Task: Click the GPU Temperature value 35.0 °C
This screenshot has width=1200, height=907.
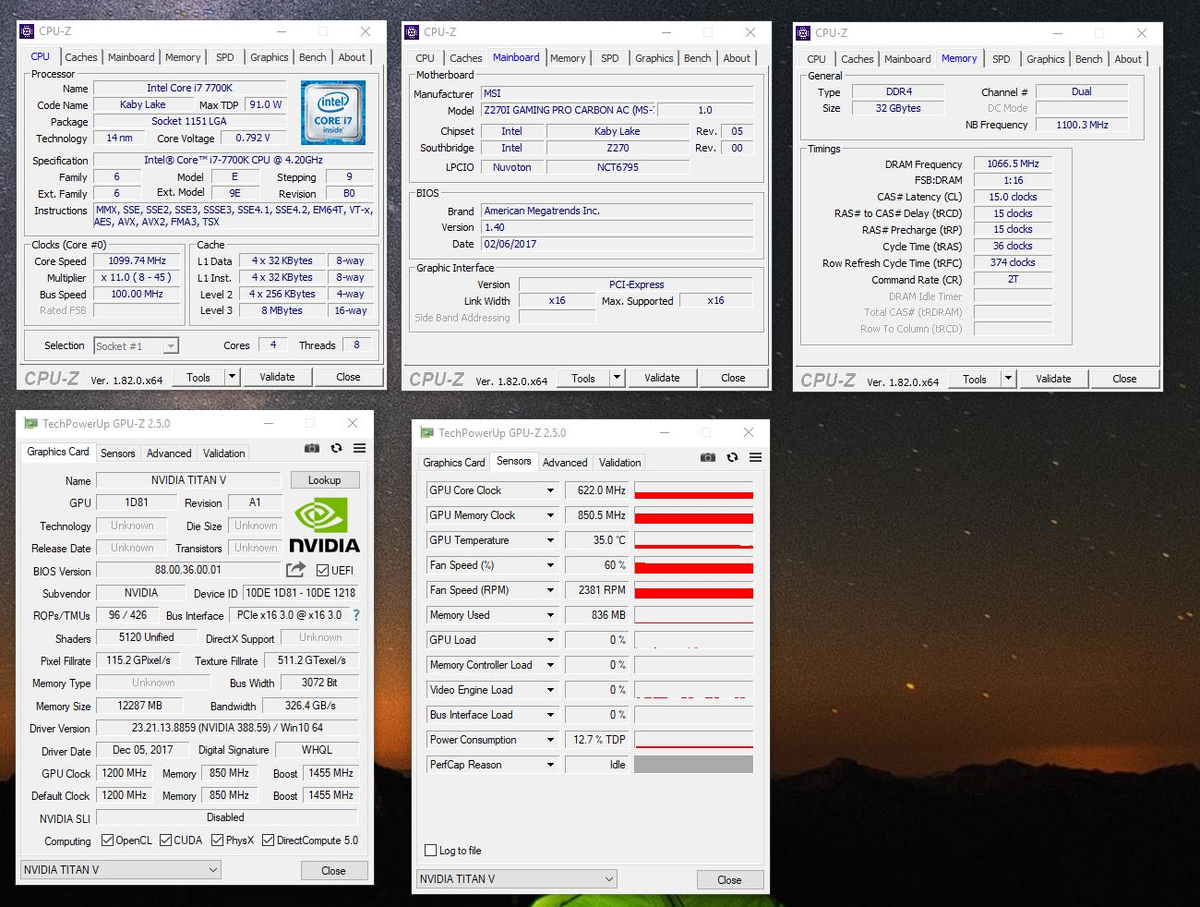Action: tap(597, 540)
